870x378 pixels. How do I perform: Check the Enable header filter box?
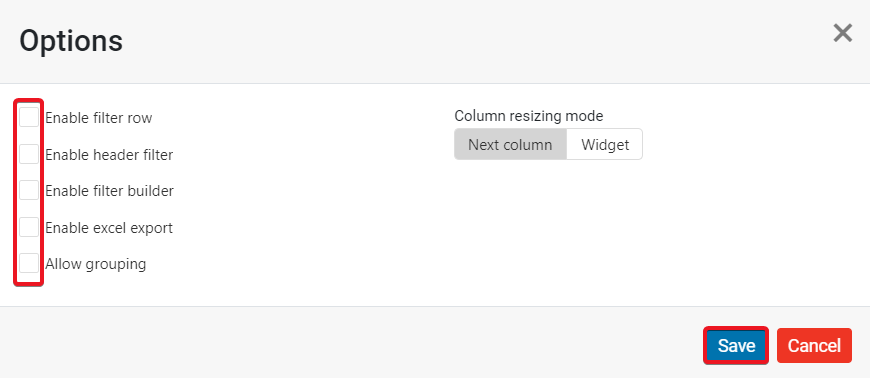29,154
